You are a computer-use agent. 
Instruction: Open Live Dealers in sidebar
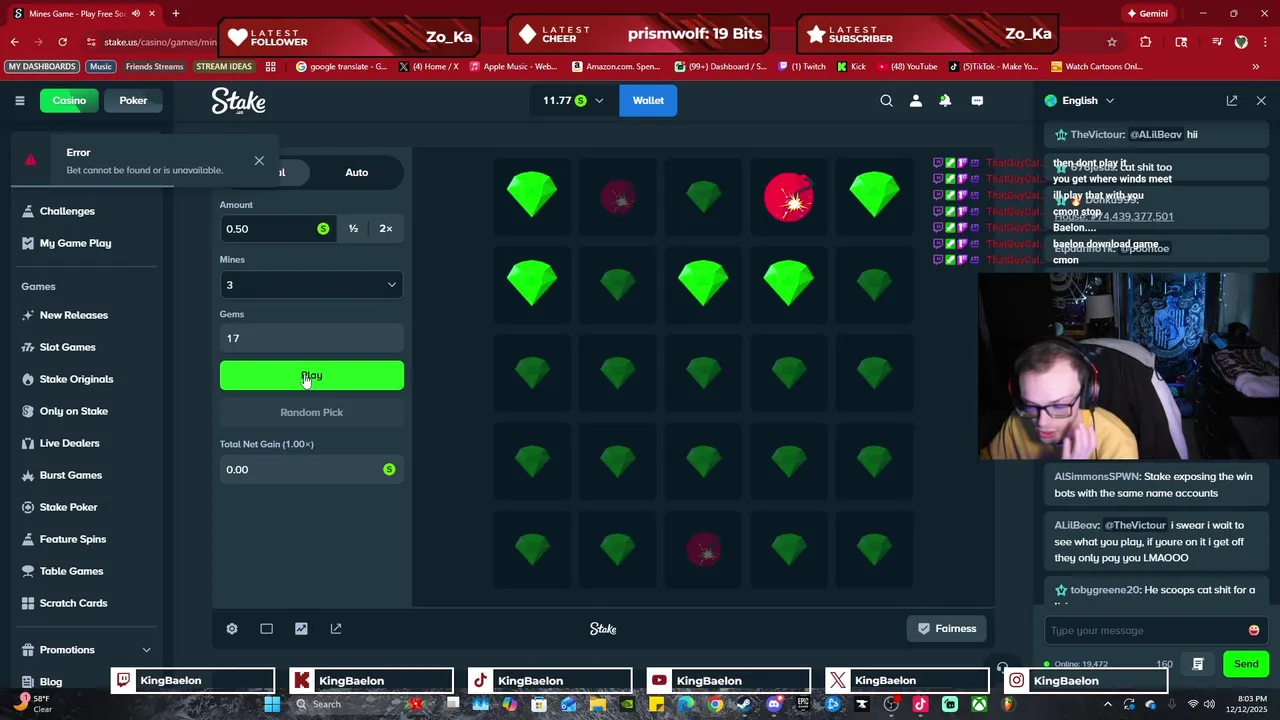coord(69,443)
